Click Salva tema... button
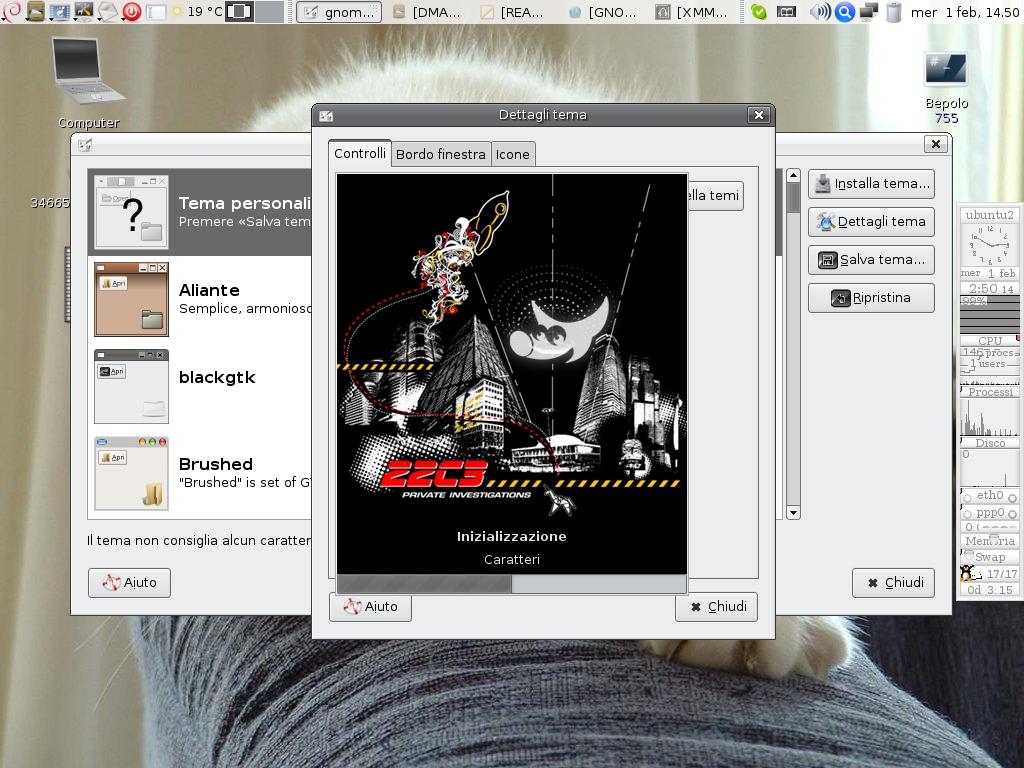 [871, 259]
